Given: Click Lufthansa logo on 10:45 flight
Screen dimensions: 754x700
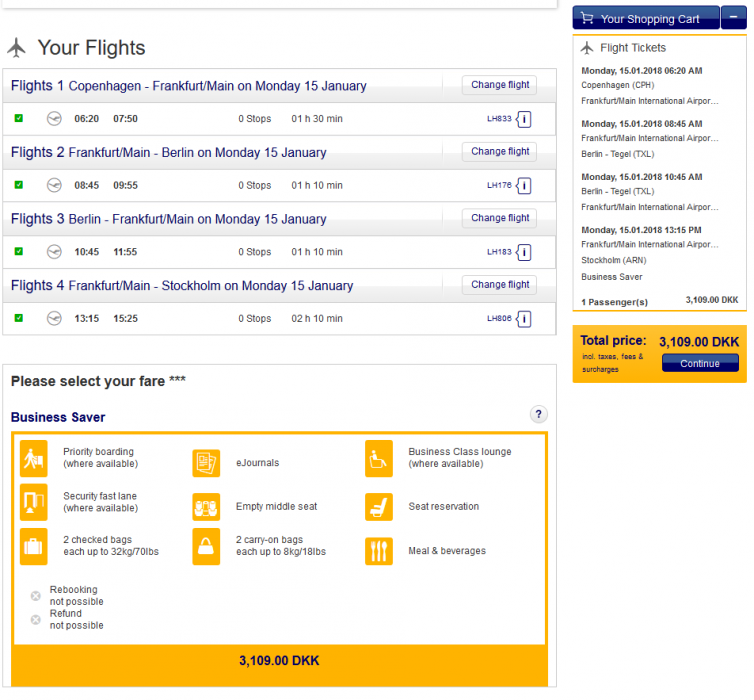Looking at the screenshot, I should coord(54,251).
